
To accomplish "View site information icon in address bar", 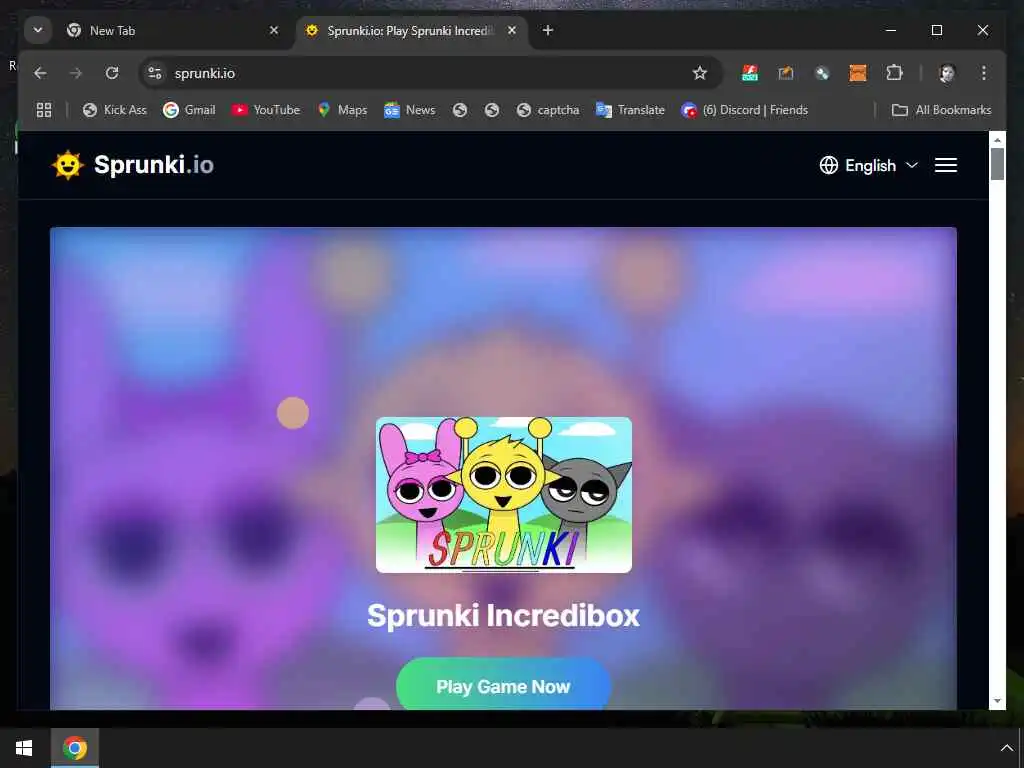I will point(155,73).
